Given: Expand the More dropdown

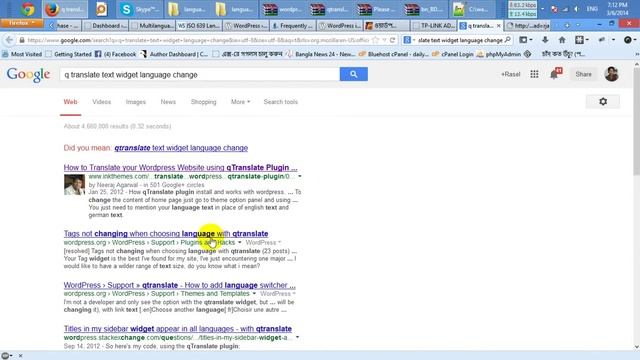Looking at the screenshot, I should (x=240, y=102).
